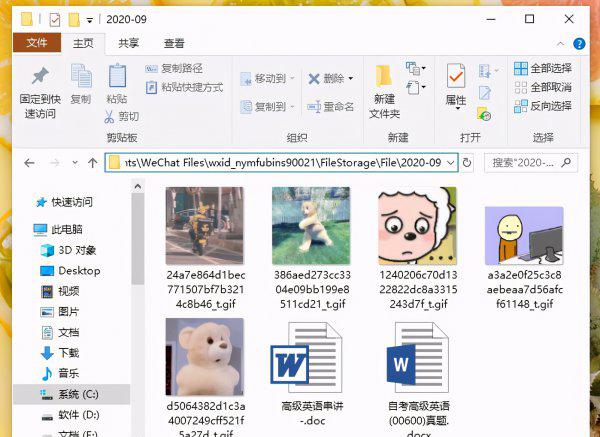Switch to the View (查看) ribbon tab
The height and width of the screenshot is (437, 600).
pos(174,43)
